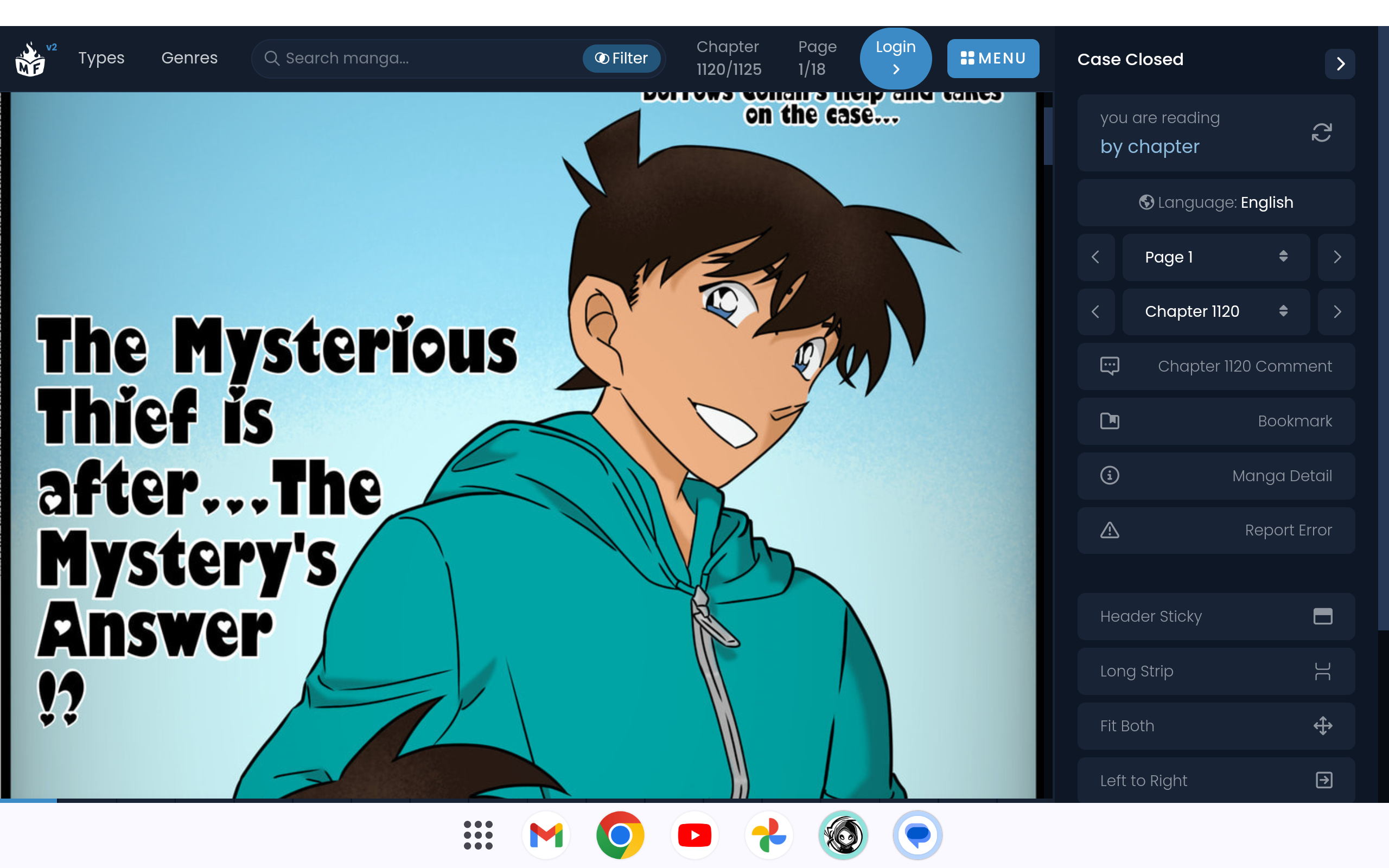The image size is (1389, 868).
Task: Collapse the Case Closed side panel
Action: pyautogui.click(x=1340, y=63)
